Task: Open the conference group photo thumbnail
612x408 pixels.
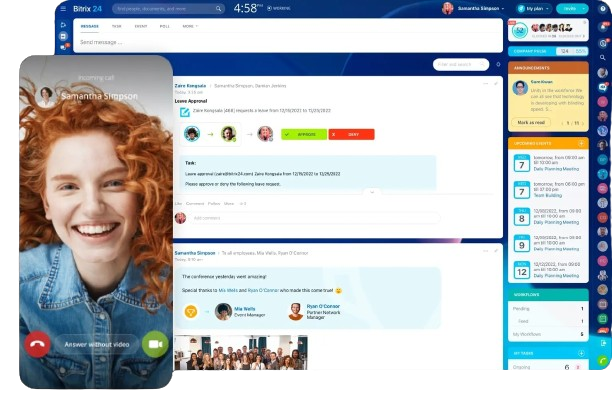Action: coord(241,352)
